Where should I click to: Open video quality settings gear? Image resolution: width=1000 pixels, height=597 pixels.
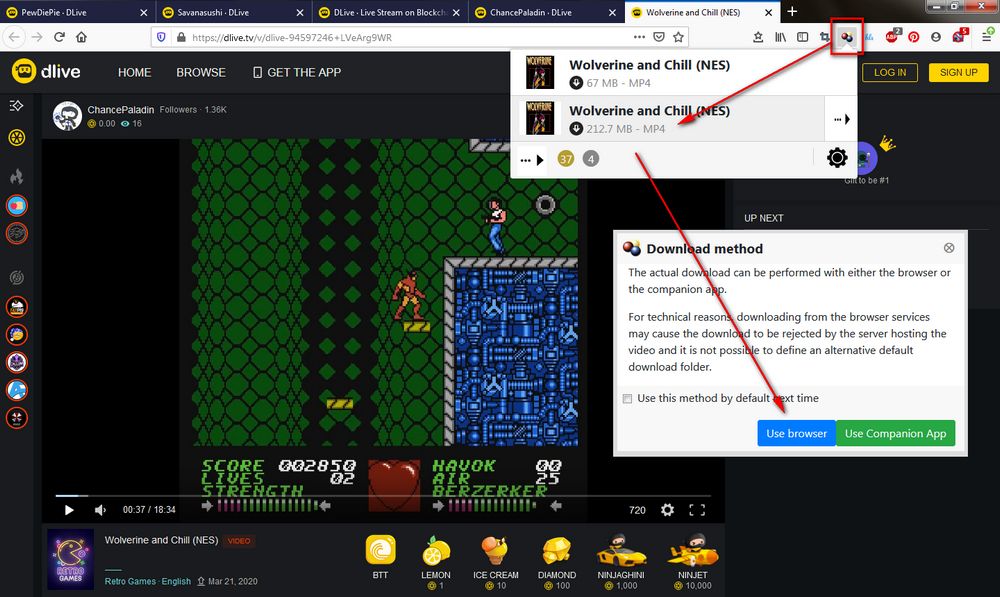(667, 510)
